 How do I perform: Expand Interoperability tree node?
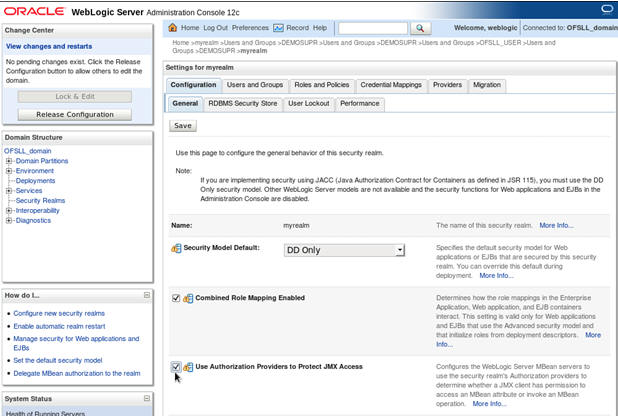tap(9, 211)
